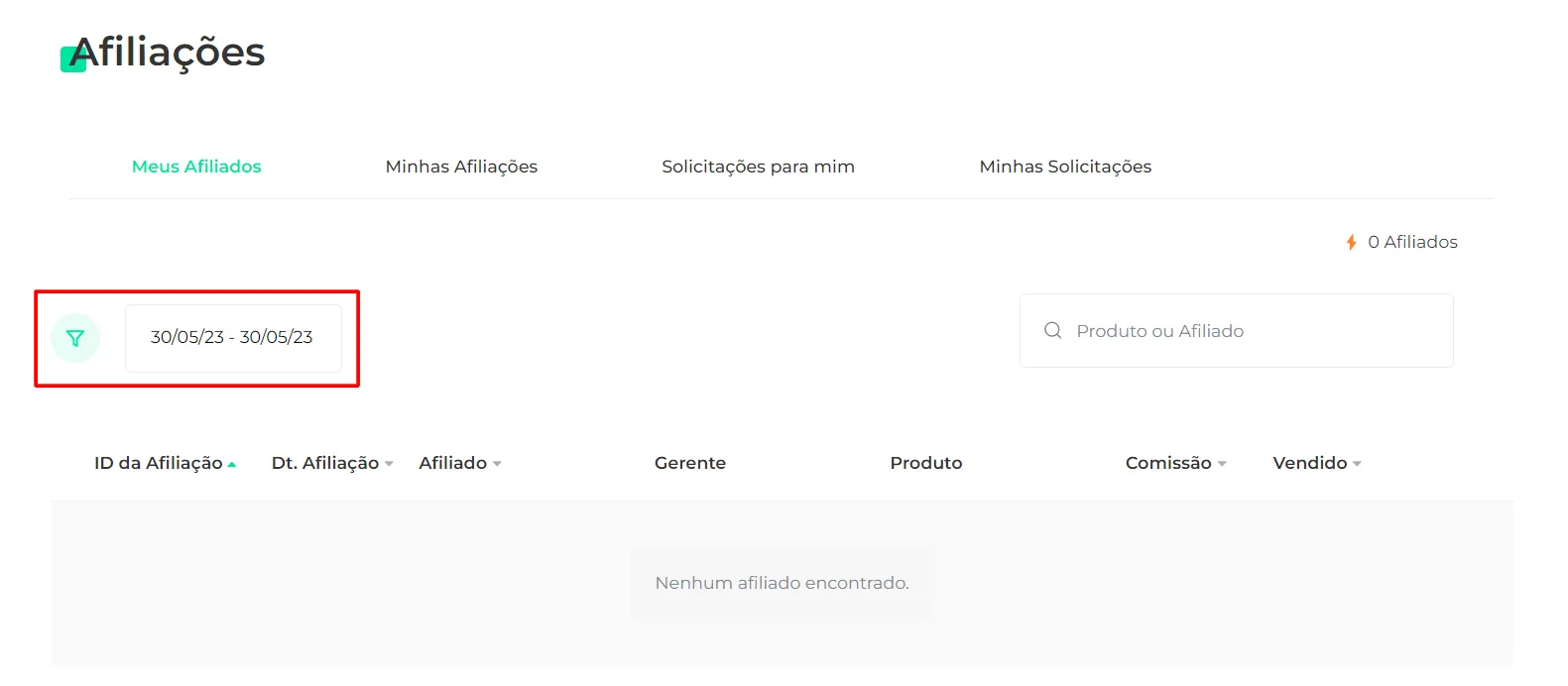Viewport: 1568px width, 686px height.
Task: Click the Produto column header
Action: [926, 463]
